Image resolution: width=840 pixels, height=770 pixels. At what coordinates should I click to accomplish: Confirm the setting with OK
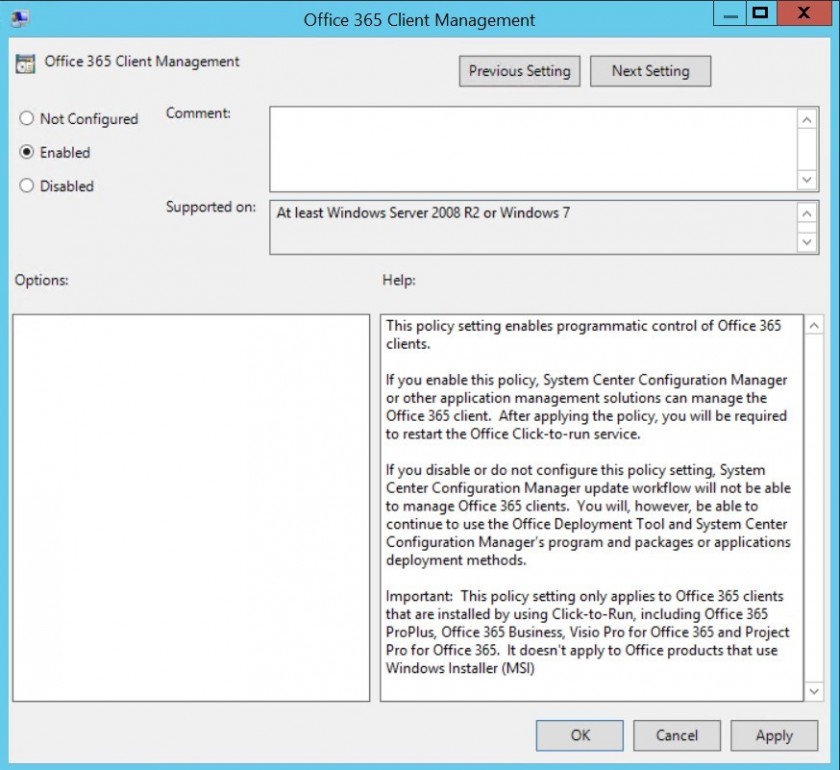[580, 735]
